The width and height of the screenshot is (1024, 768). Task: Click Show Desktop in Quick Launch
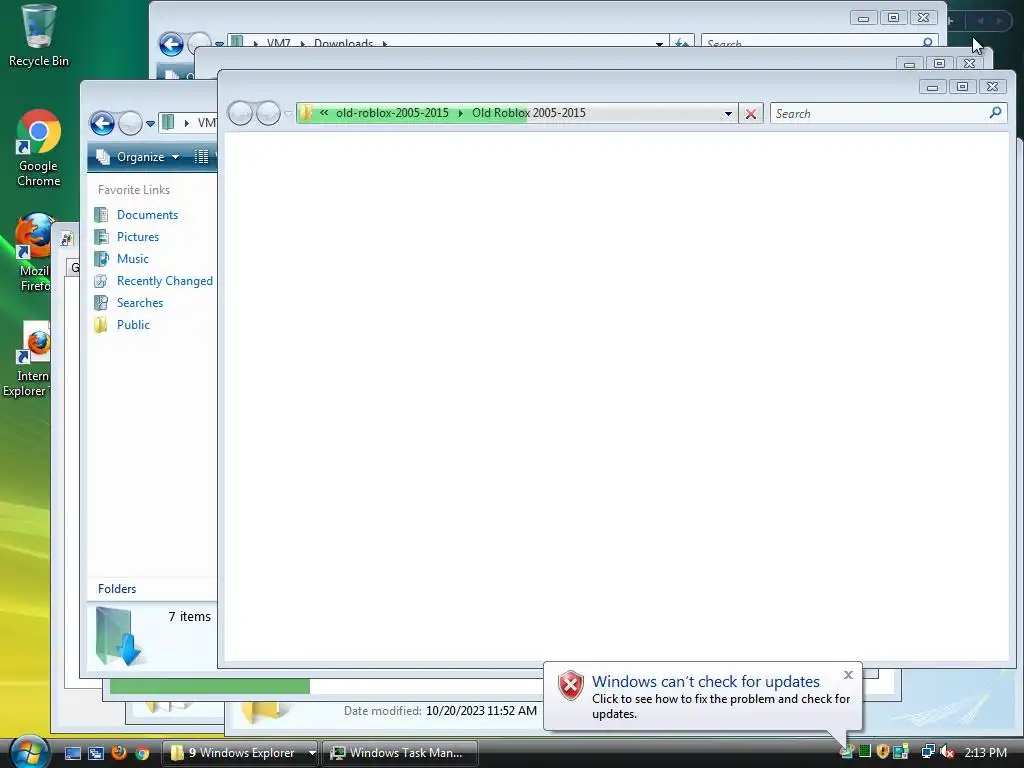pyautogui.click(x=72, y=753)
